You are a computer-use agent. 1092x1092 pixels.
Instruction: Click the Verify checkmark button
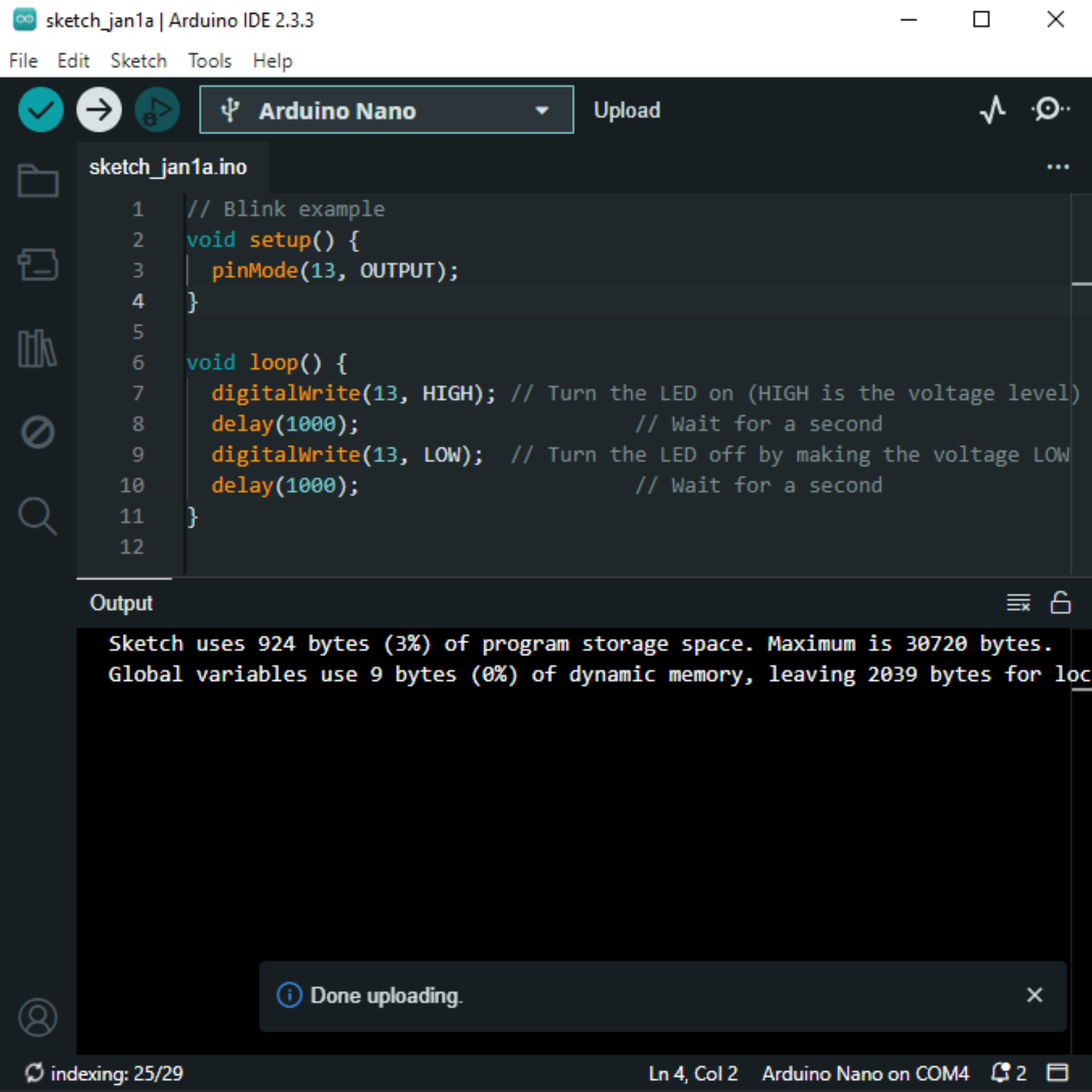pos(41,110)
